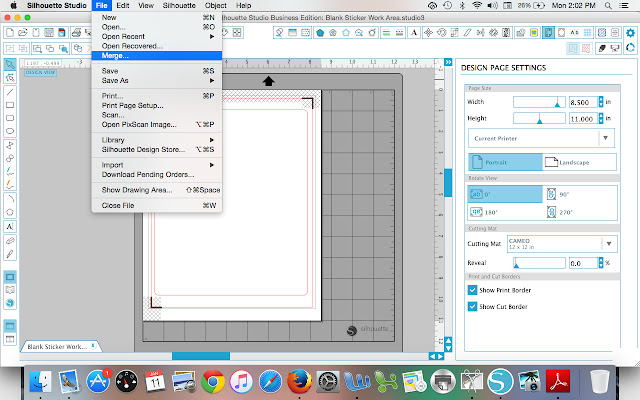Choose Merge... from the File menu

click(157, 56)
